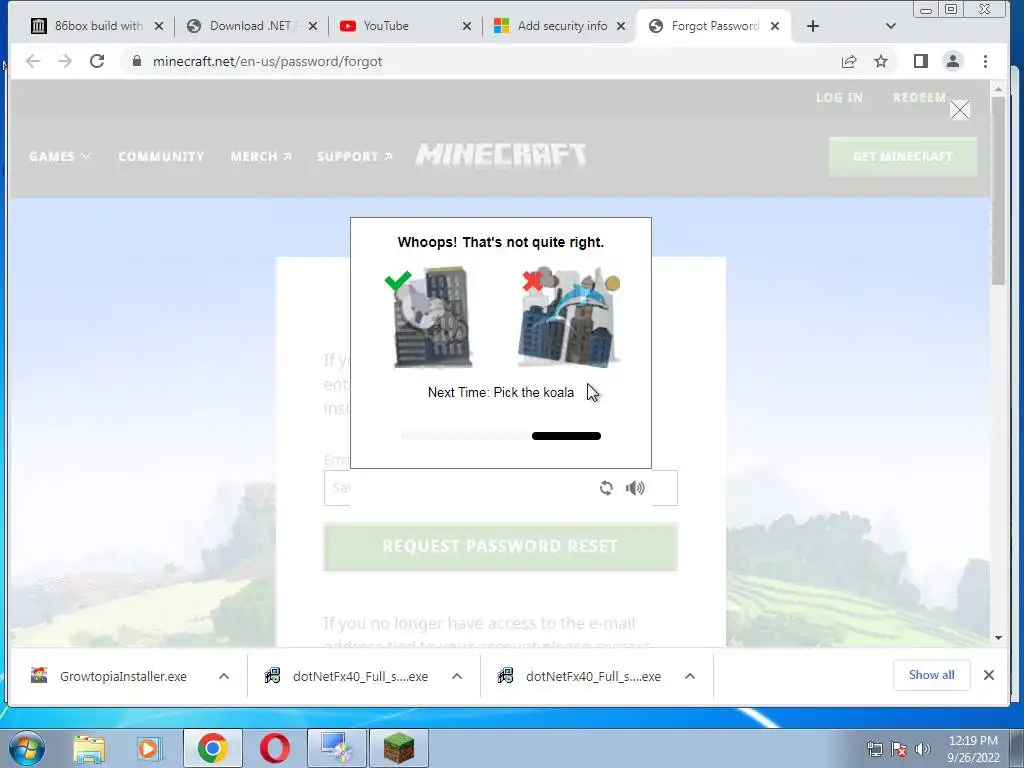The height and width of the screenshot is (768, 1024).
Task: Click the page vertical scrollbar thumb
Action: pos(998,191)
